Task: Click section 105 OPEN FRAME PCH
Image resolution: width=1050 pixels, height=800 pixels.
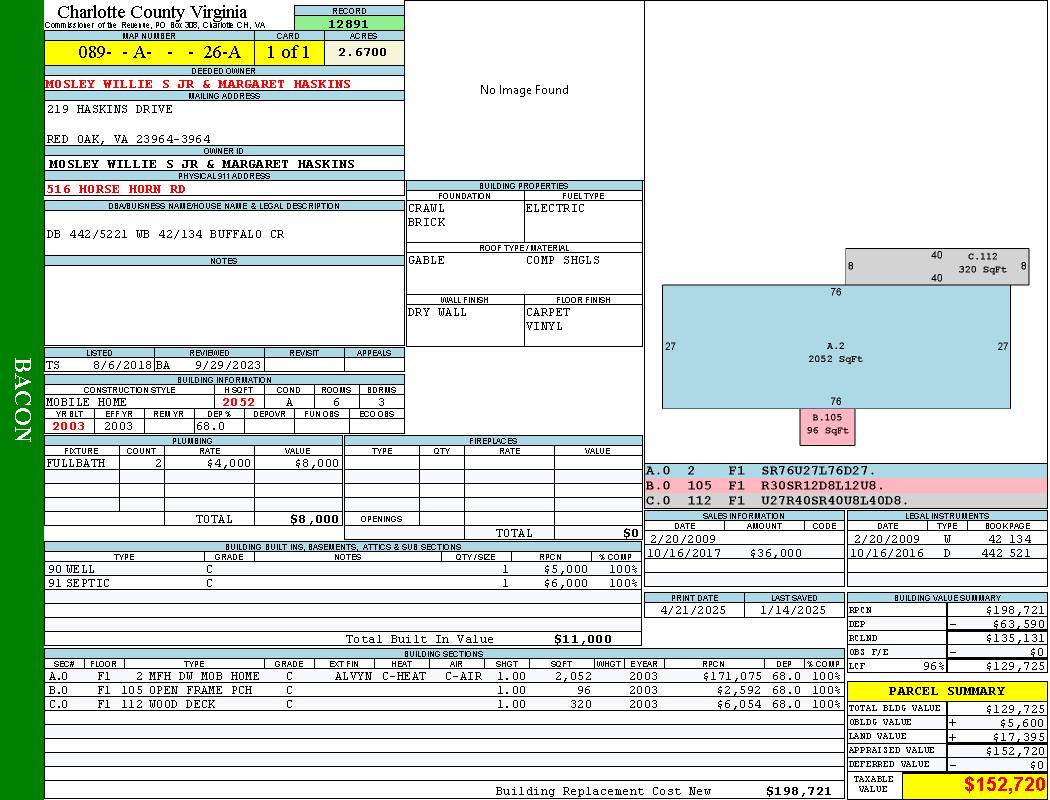Action: [187, 690]
